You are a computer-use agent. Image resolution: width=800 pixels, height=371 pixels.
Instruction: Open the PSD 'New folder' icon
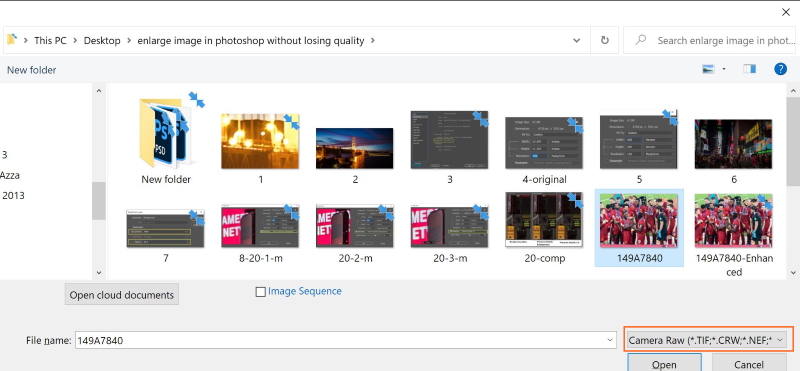(166, 133)
